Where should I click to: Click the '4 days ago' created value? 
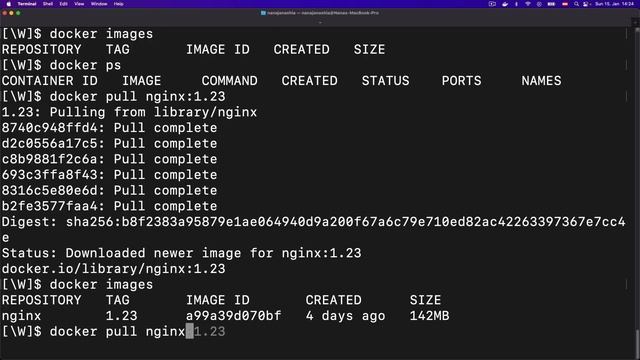click(345, 316)
